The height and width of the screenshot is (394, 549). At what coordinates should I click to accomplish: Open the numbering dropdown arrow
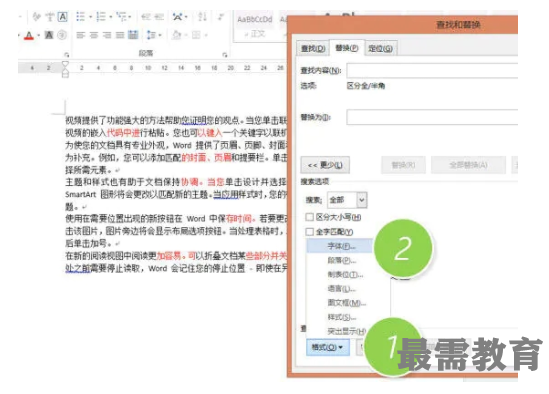tap(110, 16)
